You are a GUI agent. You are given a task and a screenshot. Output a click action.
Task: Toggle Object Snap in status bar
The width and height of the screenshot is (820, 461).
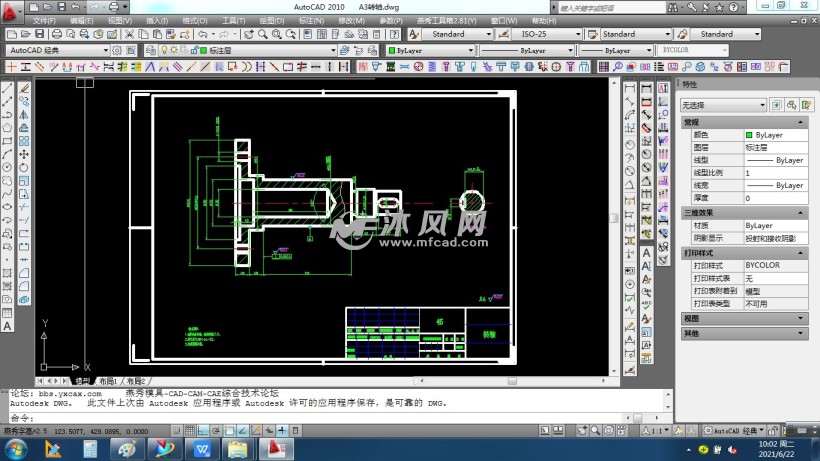[x=229, y=431]
